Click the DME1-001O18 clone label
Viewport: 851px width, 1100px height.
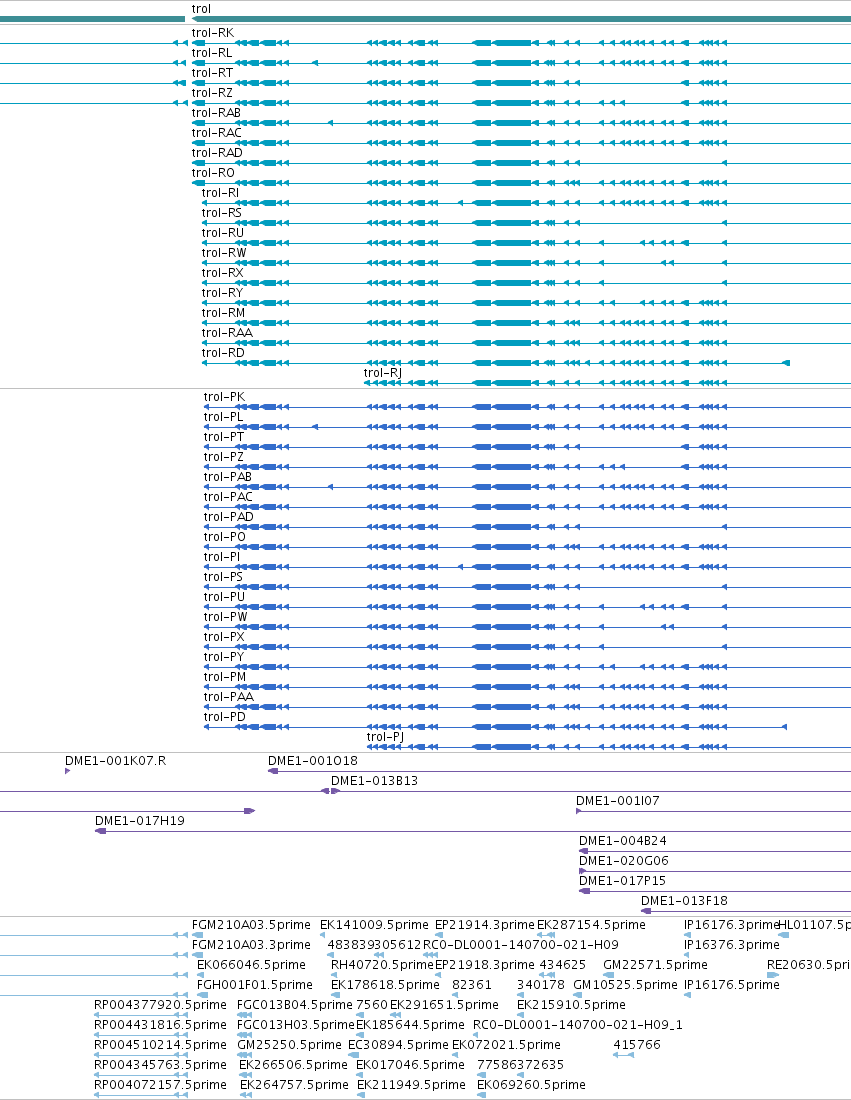(x=313, y=761)
